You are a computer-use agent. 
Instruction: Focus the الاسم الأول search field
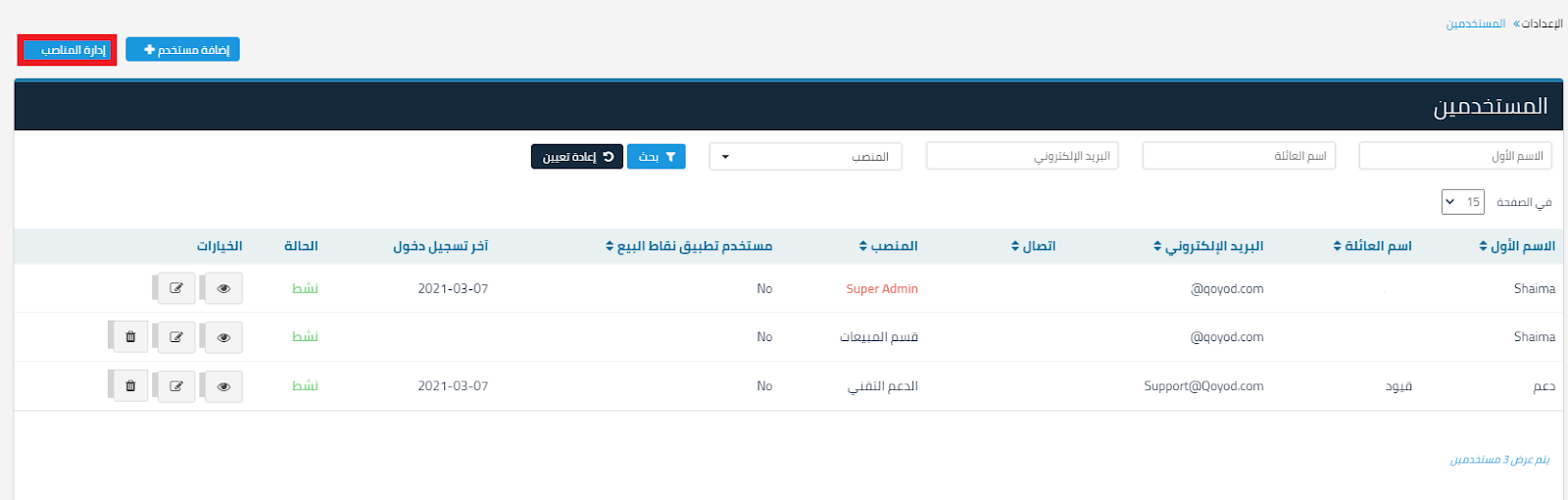pos(1454,156)
